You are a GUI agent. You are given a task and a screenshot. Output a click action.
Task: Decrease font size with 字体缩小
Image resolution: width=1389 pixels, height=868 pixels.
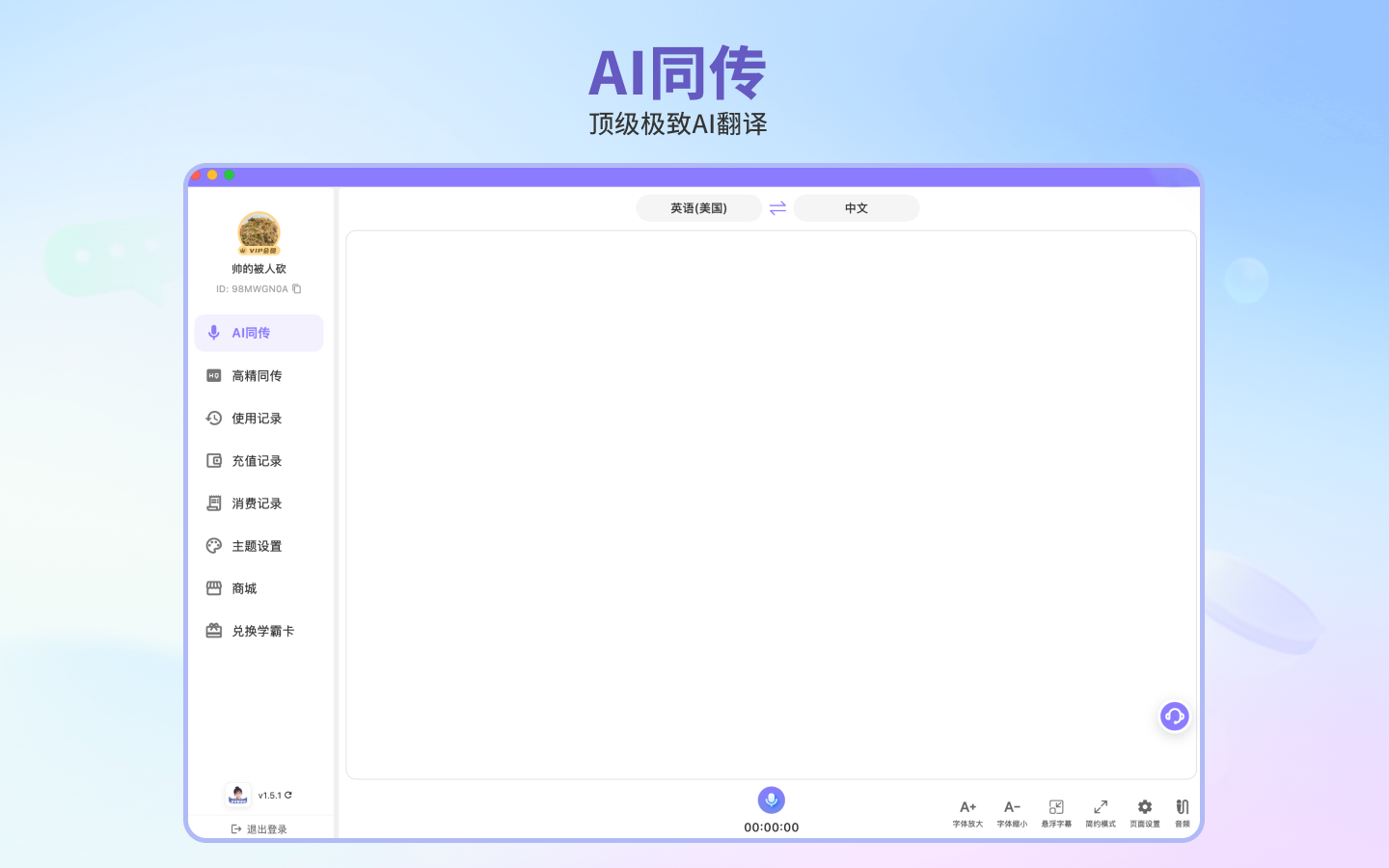tap(1012, 813)
